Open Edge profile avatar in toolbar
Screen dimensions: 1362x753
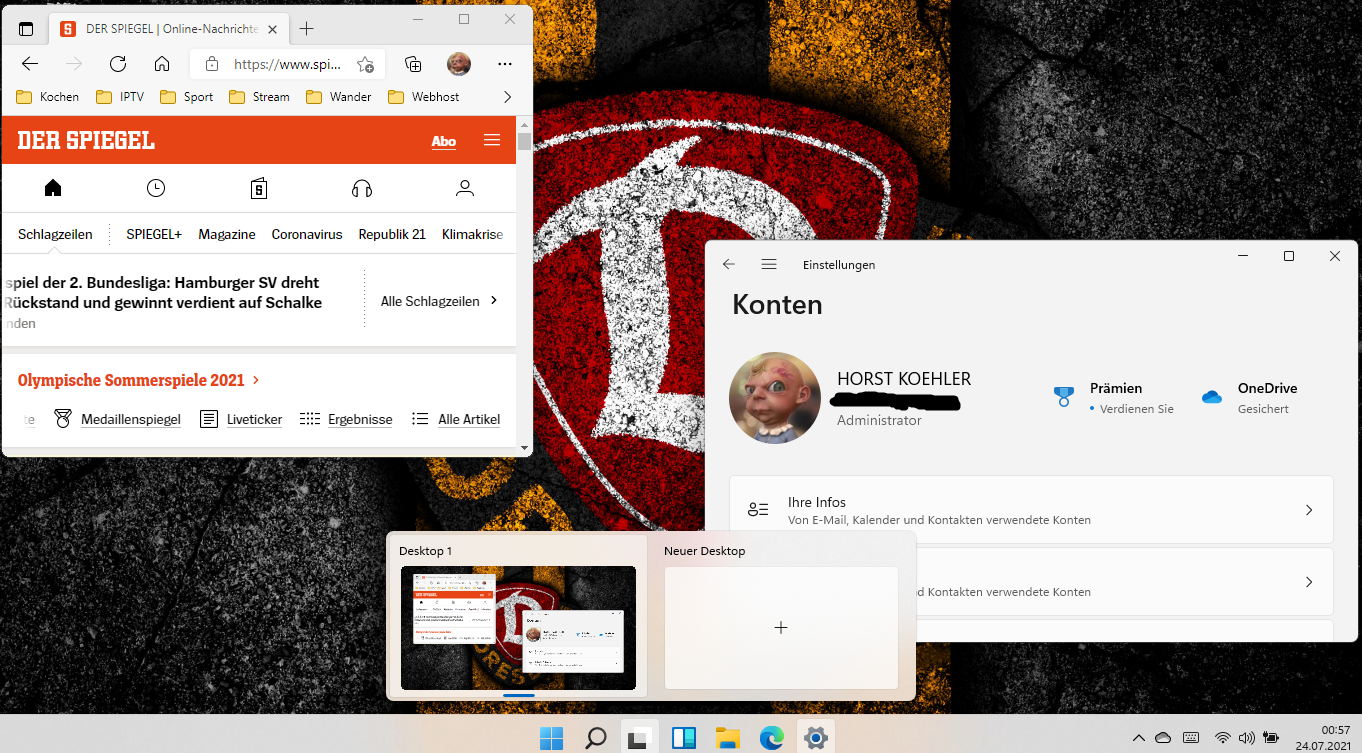coord(459,64)
